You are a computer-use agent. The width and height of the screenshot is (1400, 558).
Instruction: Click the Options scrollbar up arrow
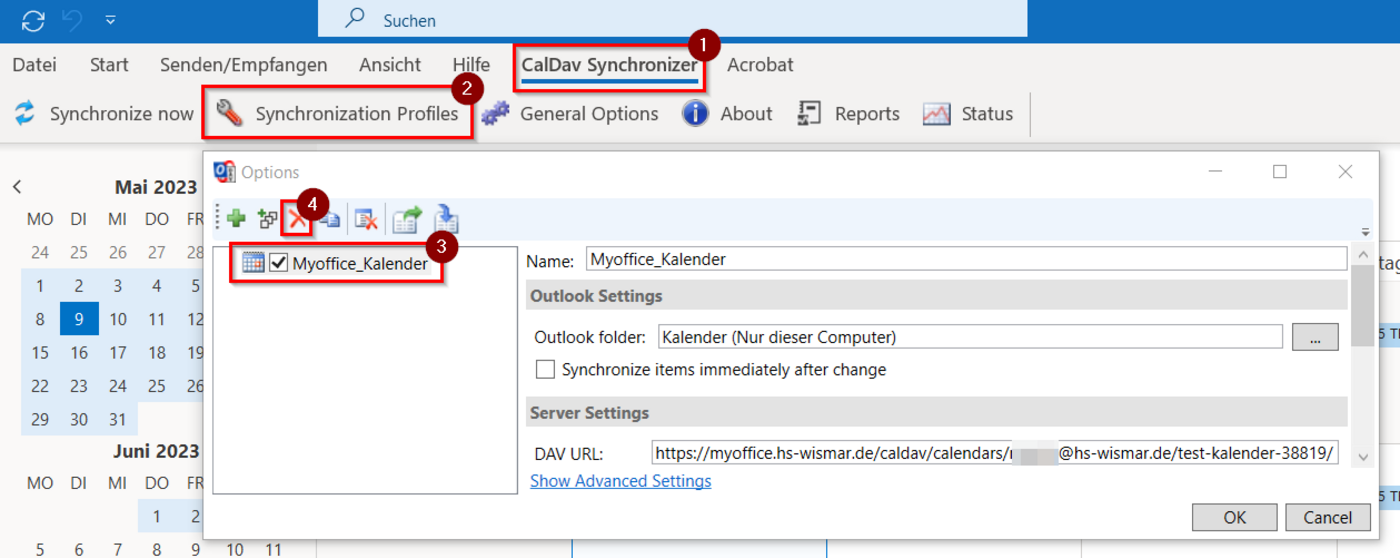pyautogui.click(x=1362, y=256)
